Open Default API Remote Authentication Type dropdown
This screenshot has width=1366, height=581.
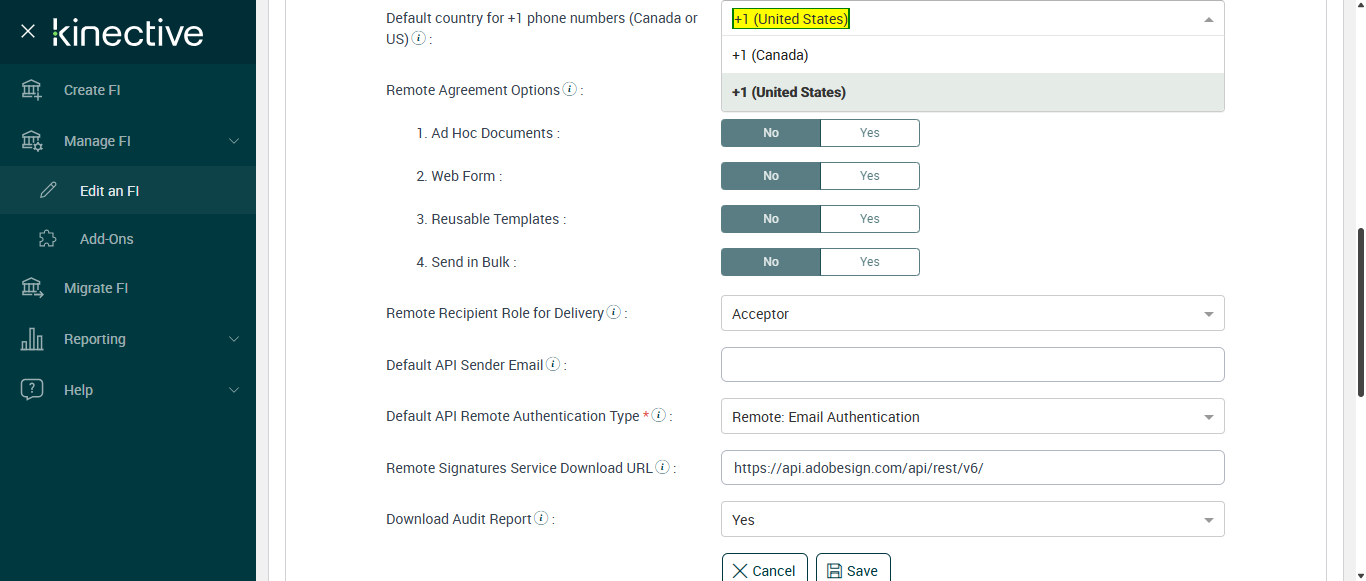pos(972,417)
